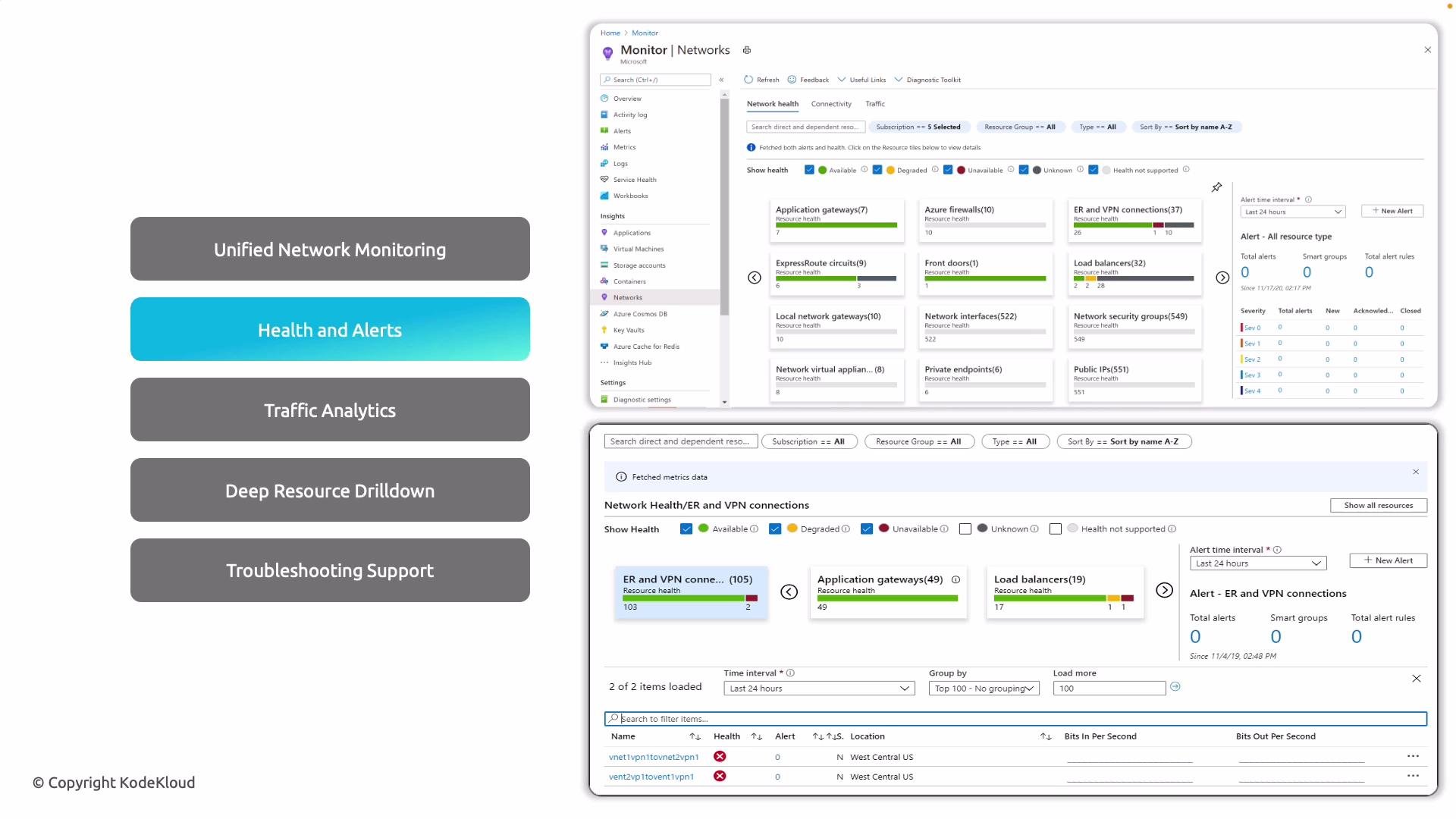Open Workbooks in the sidebar
The width and height of the screenshot is (1456, 819).
[630, 196]
